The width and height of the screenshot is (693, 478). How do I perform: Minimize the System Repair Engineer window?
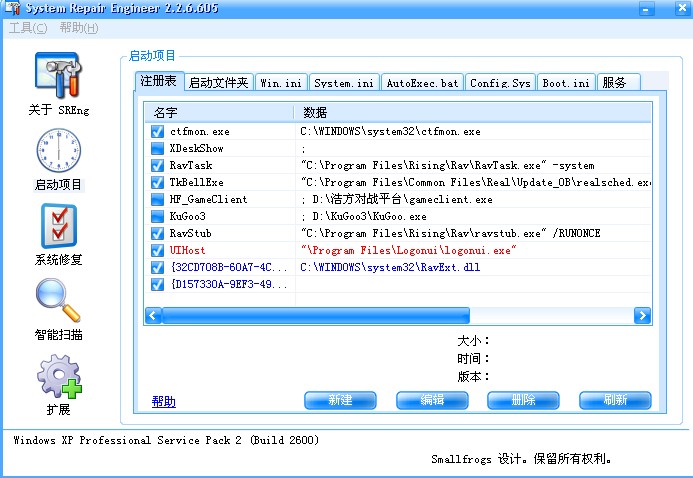pos(646,8)
